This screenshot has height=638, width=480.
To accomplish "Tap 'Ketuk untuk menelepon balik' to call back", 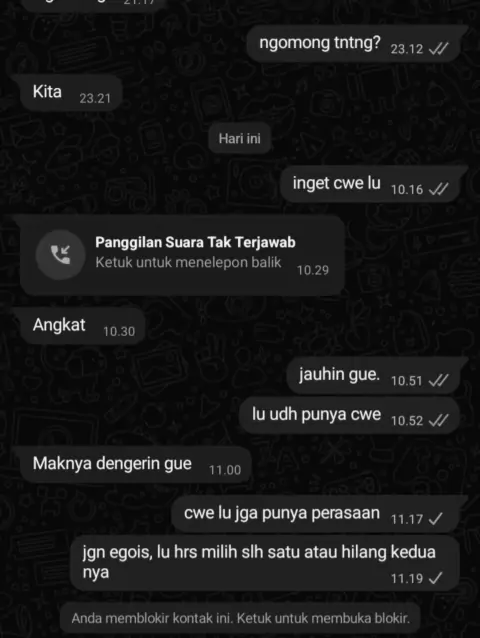I will [188, 262].
